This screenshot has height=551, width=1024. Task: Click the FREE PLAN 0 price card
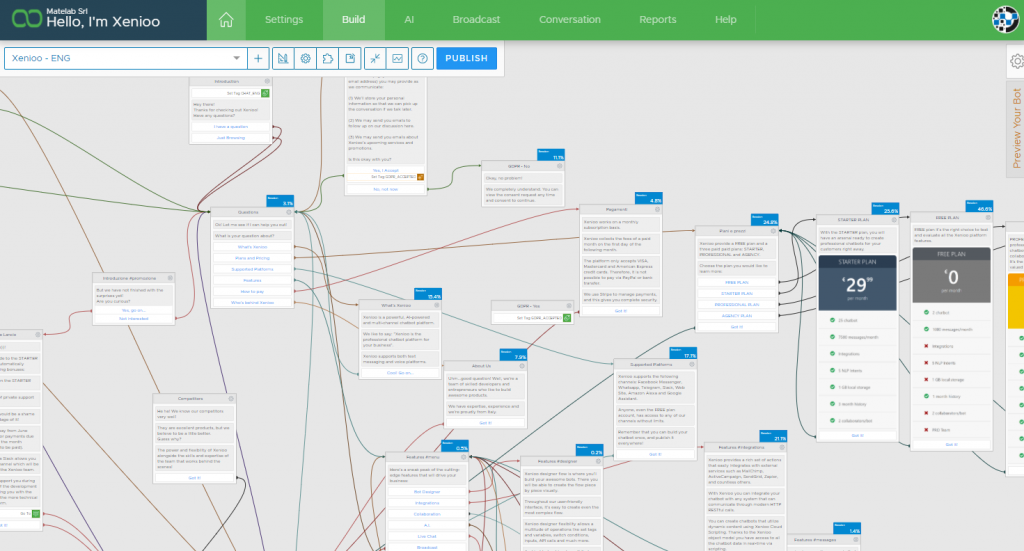coord(952,275)
